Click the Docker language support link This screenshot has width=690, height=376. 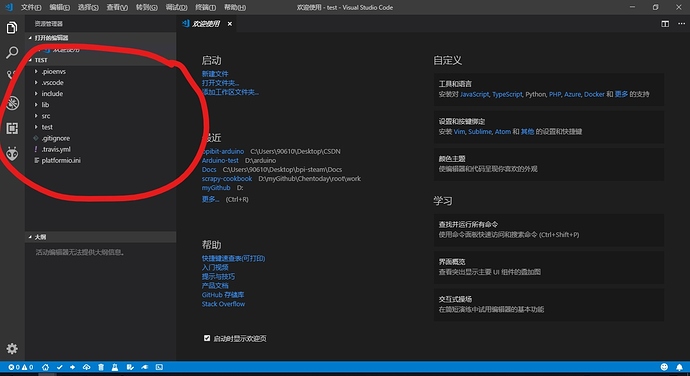pos(594,94)
